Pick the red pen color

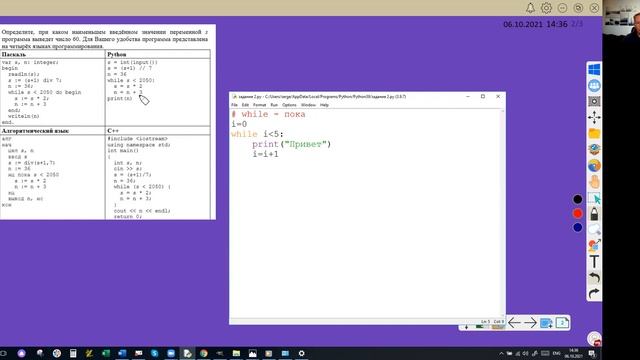pos(578,213)
